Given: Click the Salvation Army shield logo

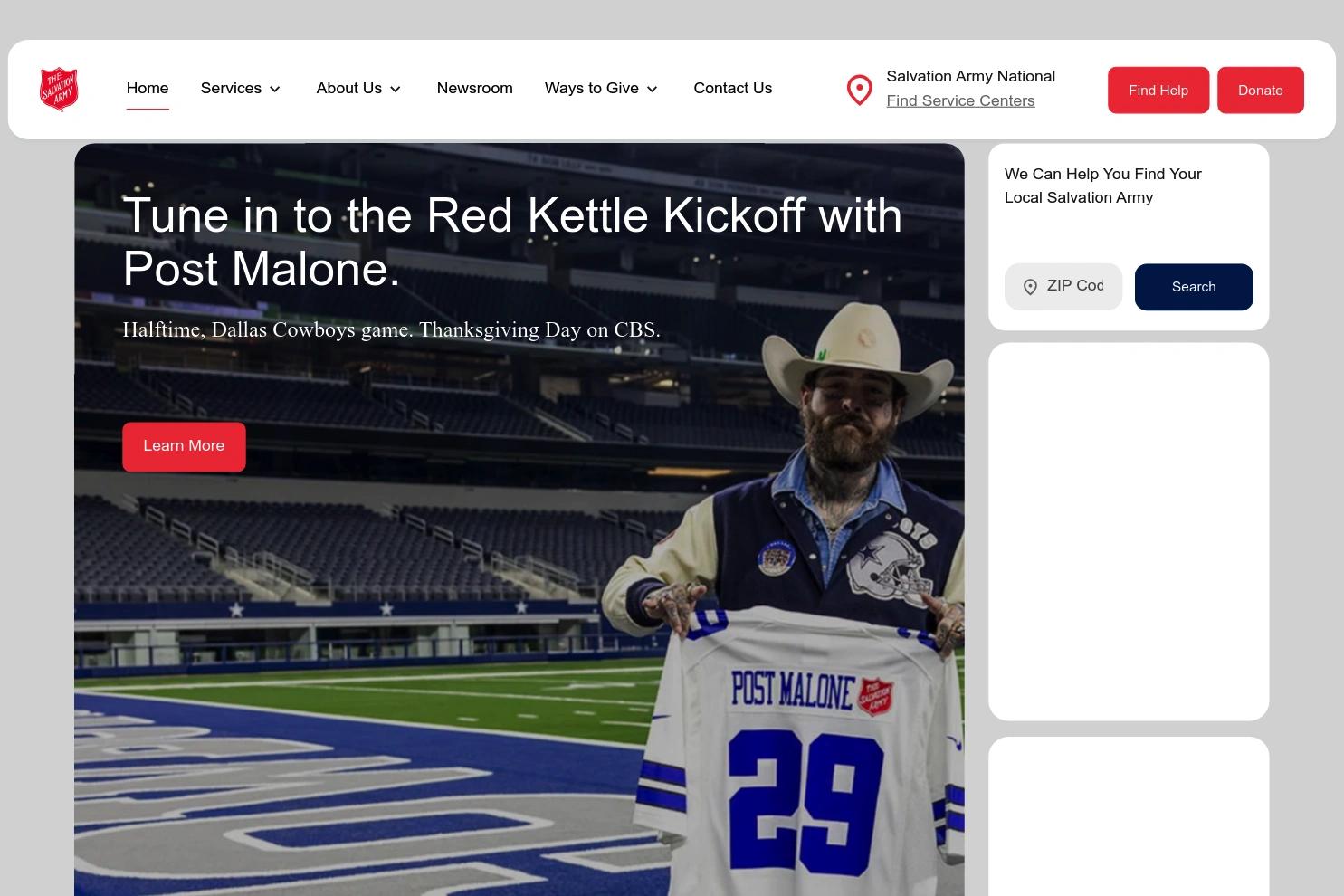Looking at the screenshot, I should pyautogui.click(x=59, y=89).
